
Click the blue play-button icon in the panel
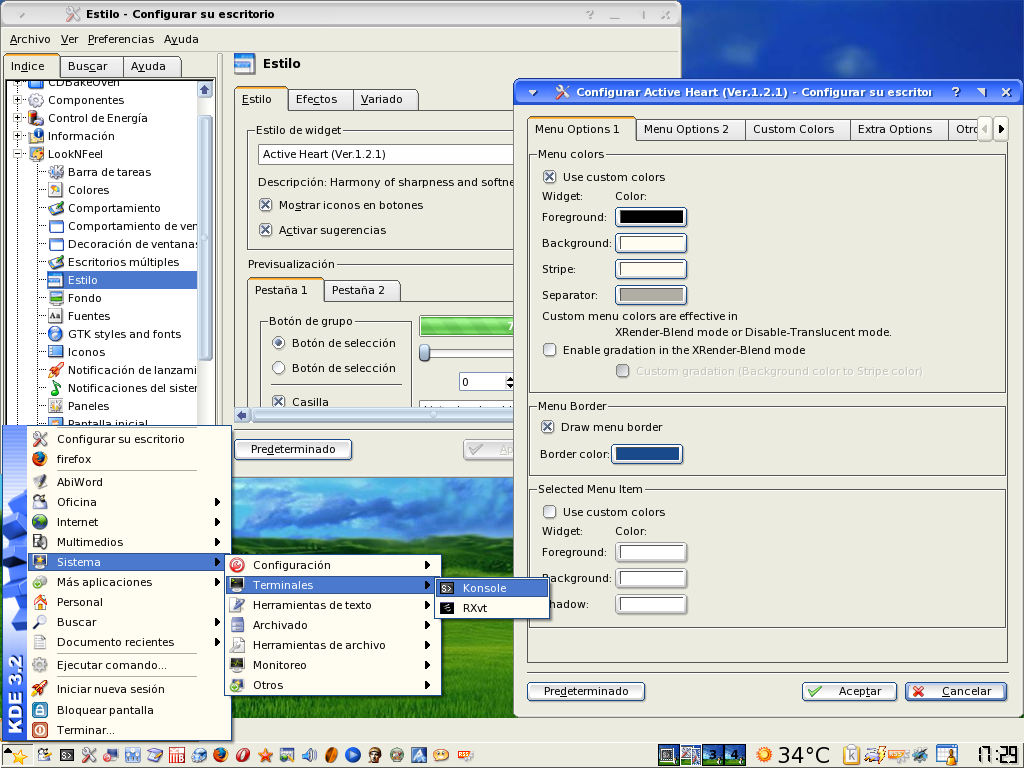[x=353, y=756]
